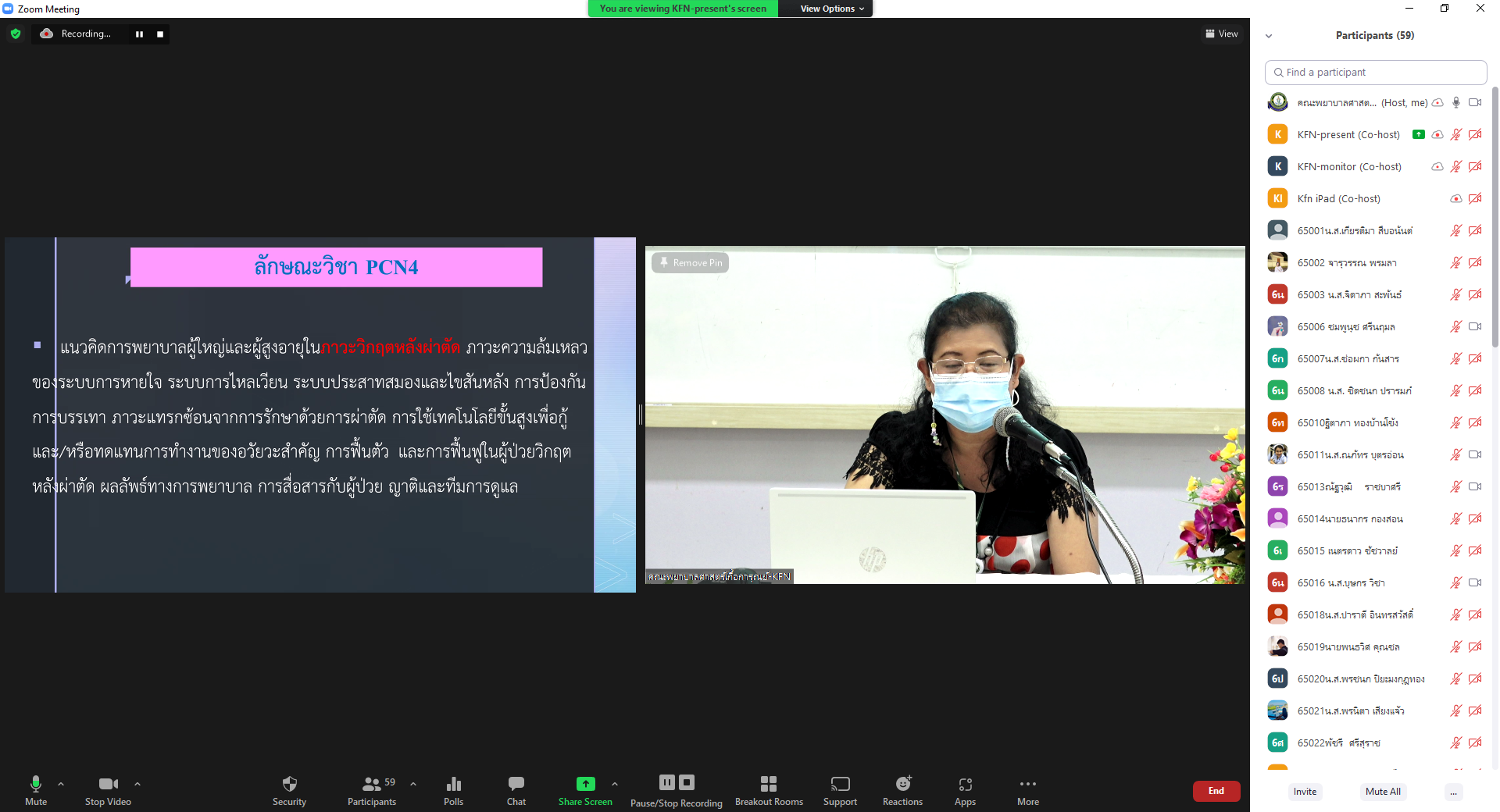The image size is (1500, 812).
Task: Click participant 65013's muted mic icon
Action: point(1456,486)
